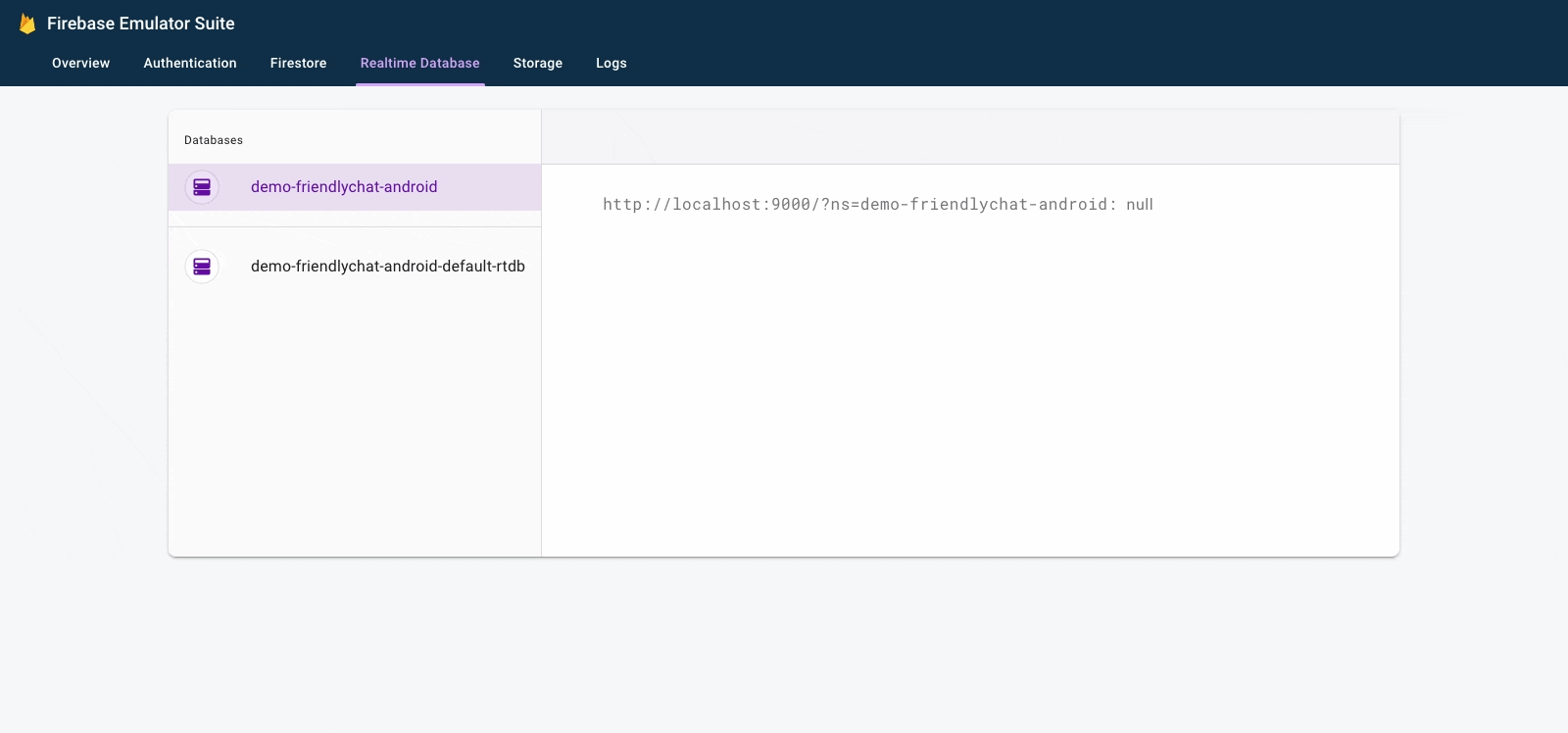This screenshot has height=733, width=1568.
Task: Open the Storage tab
Action: [x=538, y=63]
